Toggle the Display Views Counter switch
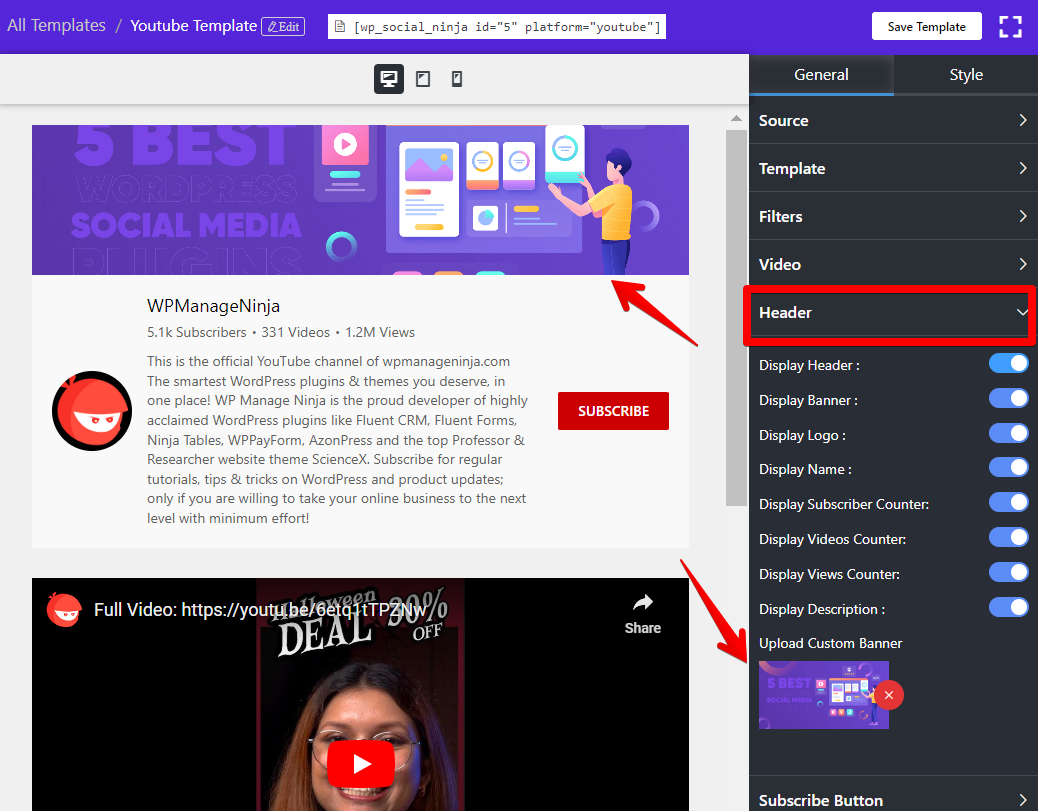The width and height of the screenshot is (1041, 811). [x=1008, y=572]
